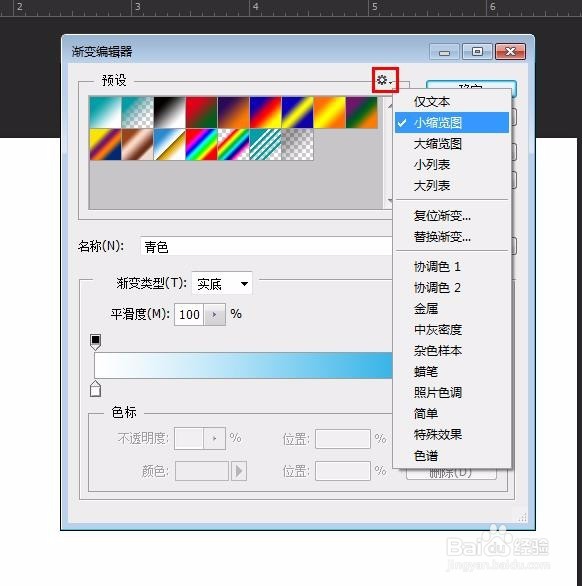Click the 名称 field containing 青色

click(266, 247)
